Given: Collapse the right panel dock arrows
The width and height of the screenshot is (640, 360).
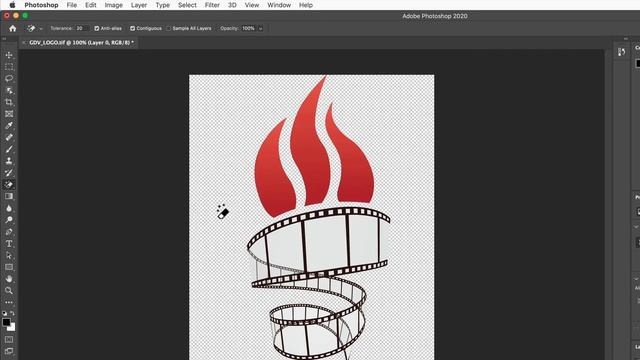Looking at the screenshot, I should 626,39.
